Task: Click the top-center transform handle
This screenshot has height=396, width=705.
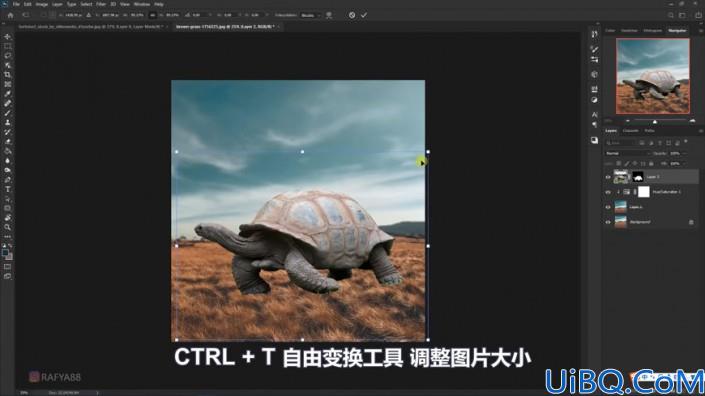Action: (302, 152)
